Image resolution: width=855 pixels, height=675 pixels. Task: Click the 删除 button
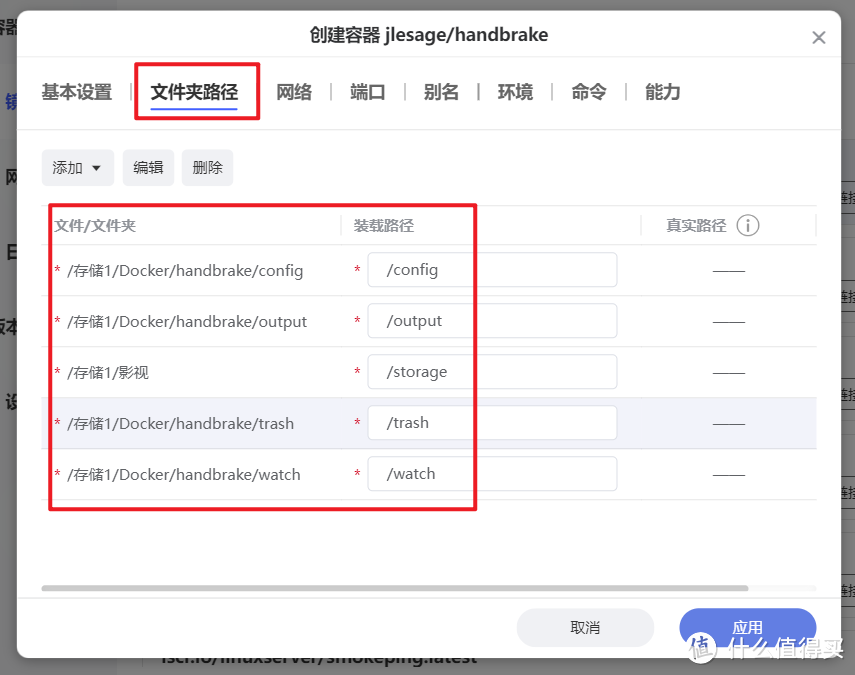coord(207,167)
